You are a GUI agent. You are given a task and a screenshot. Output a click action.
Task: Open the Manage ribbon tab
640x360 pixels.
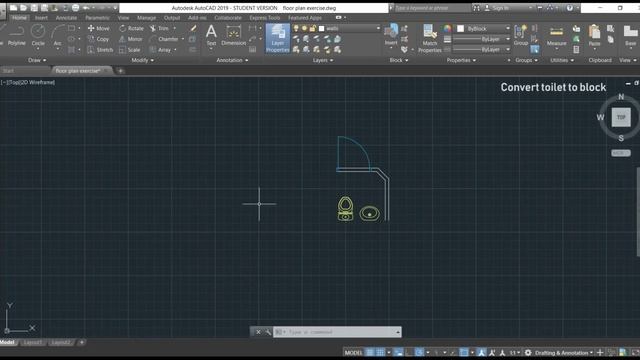pos(146,18)
